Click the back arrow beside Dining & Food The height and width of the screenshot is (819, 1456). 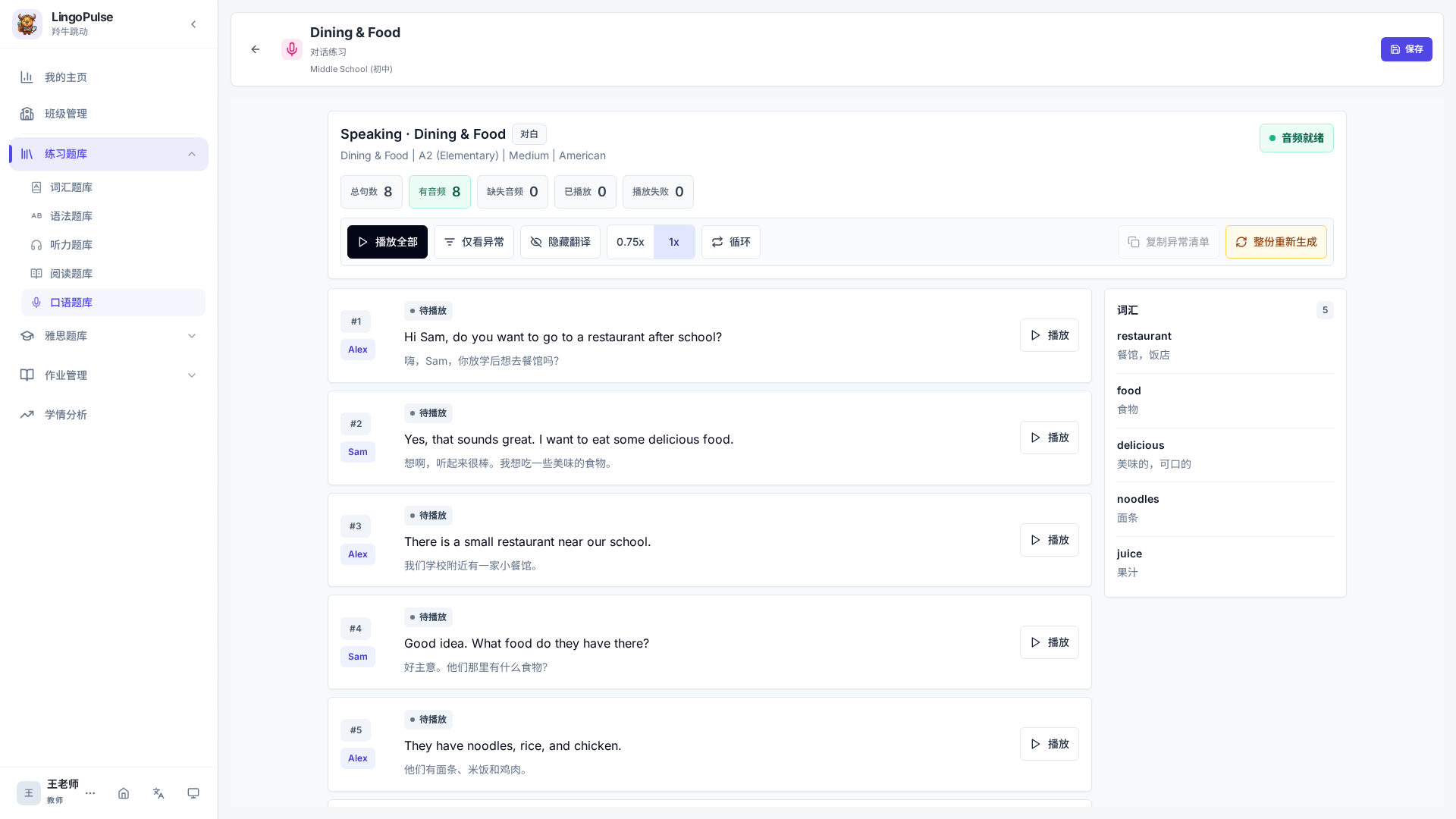[x=256, y=49]
